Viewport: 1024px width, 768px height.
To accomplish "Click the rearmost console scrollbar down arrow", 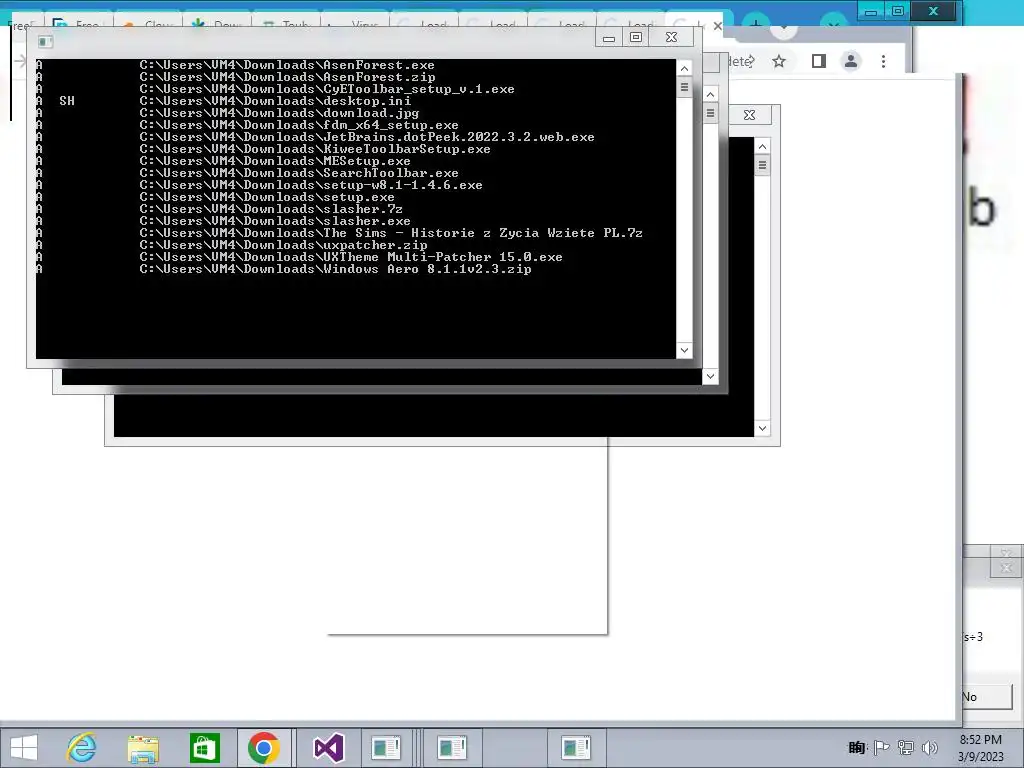I will click(762, 428).
